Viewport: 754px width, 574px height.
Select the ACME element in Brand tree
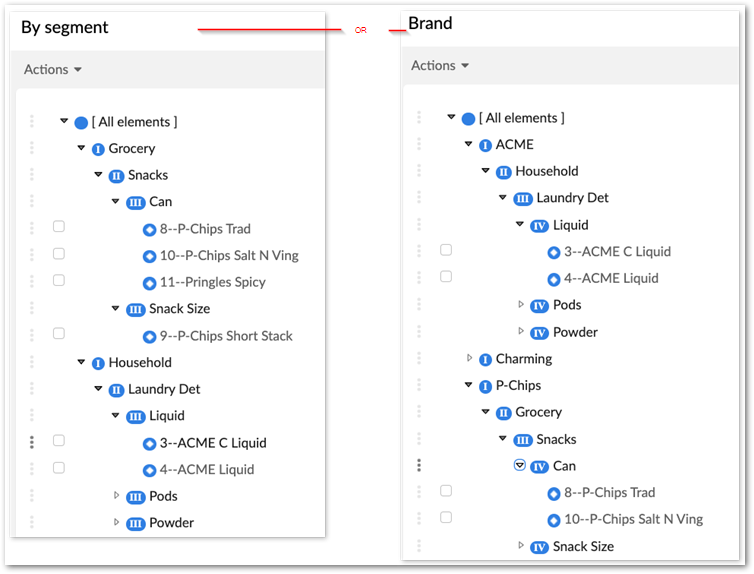514,144
